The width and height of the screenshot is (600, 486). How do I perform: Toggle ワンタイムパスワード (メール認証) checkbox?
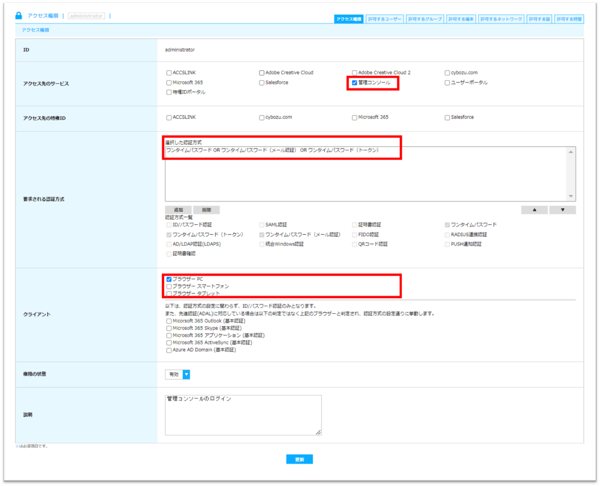[x=262, y=235]
